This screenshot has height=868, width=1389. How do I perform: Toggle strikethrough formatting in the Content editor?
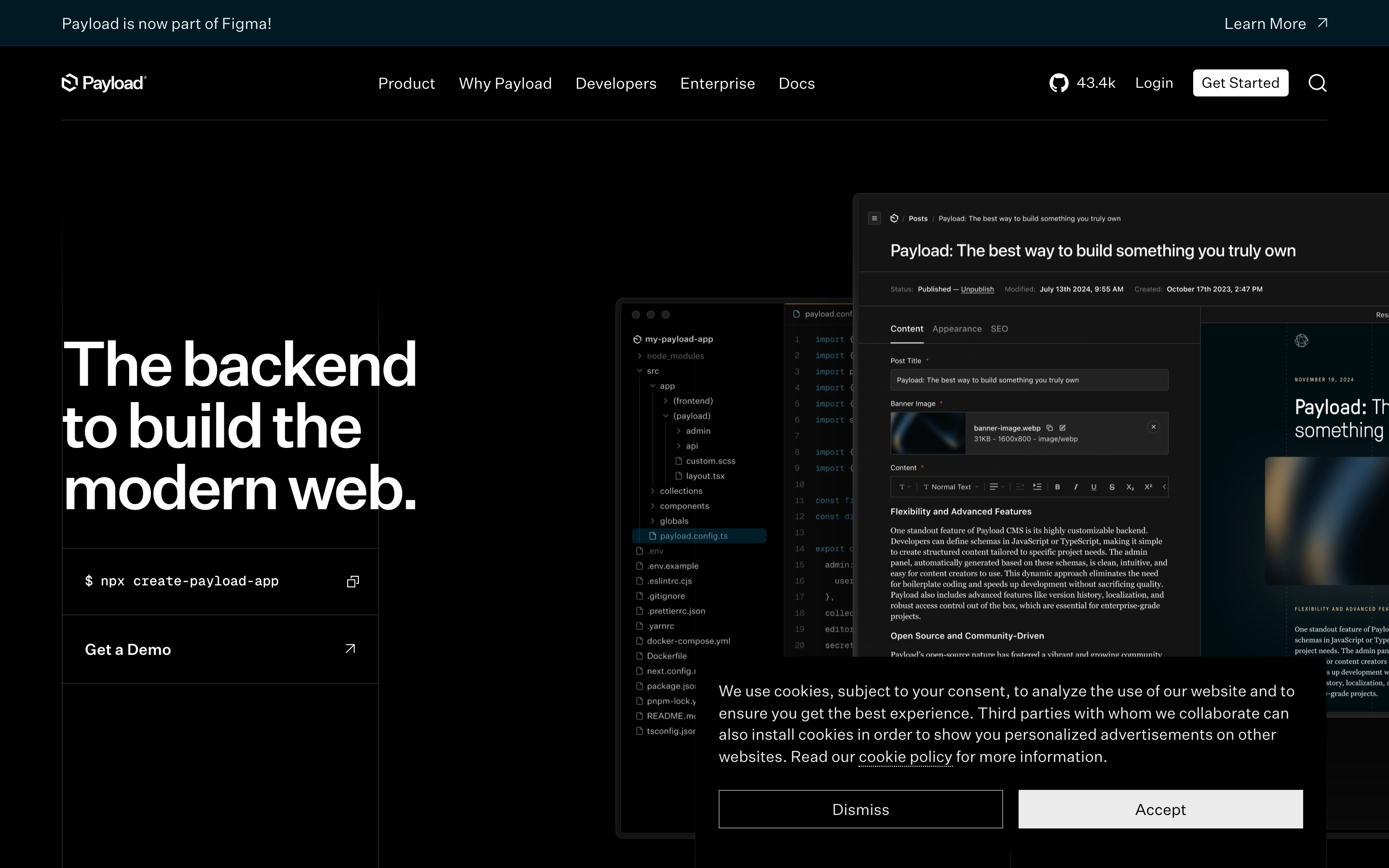[x=1112, y=487]
